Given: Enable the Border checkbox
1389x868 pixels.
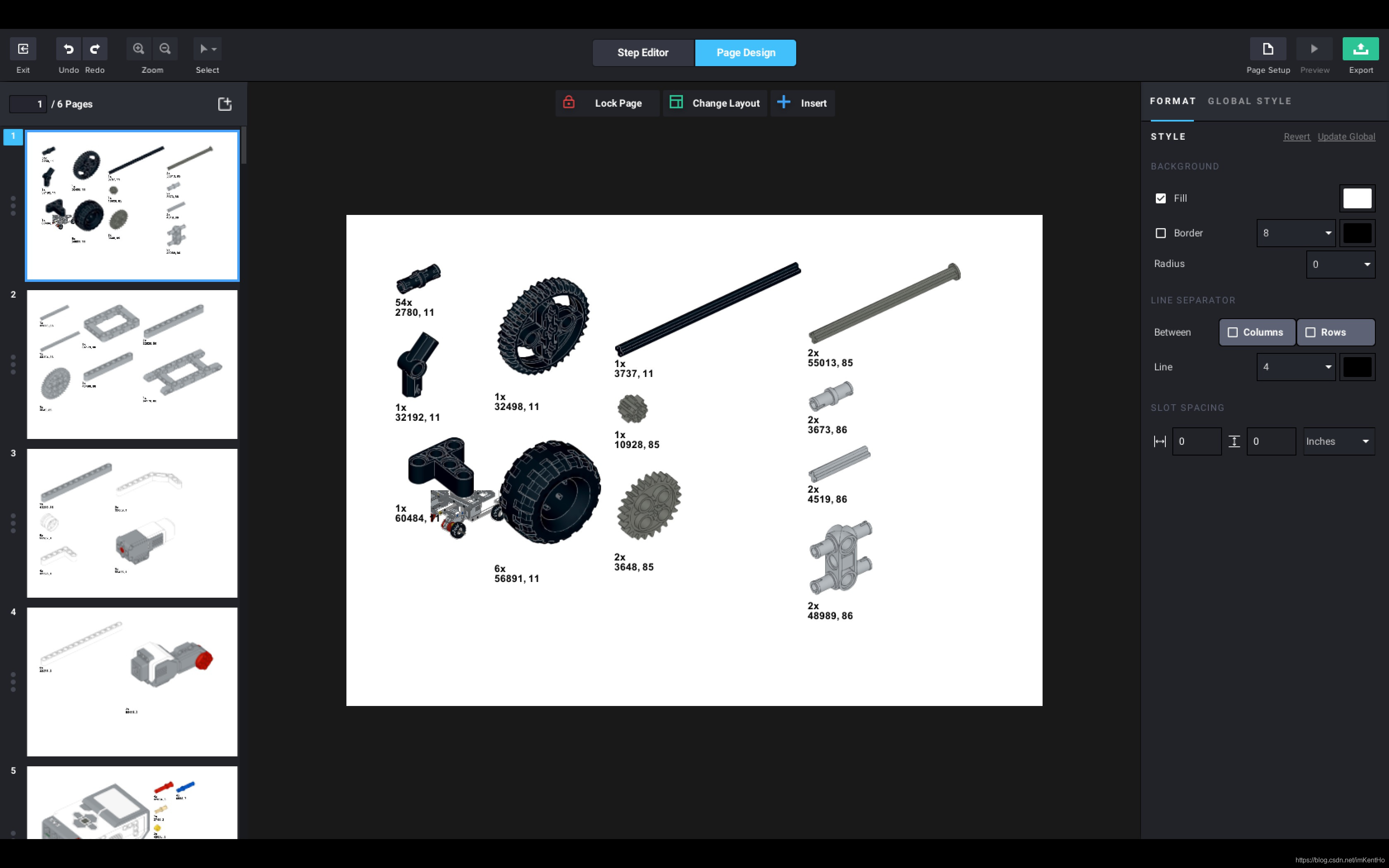Looking at the screenshot, I should click(1160, 233).
